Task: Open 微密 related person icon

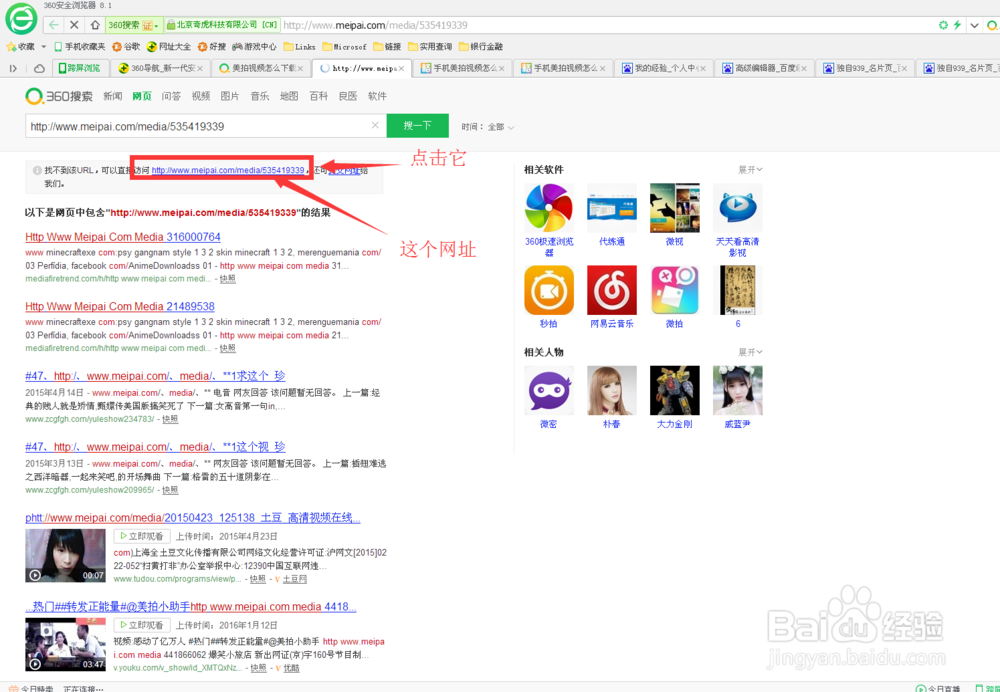Action: (x=548, y=390)
